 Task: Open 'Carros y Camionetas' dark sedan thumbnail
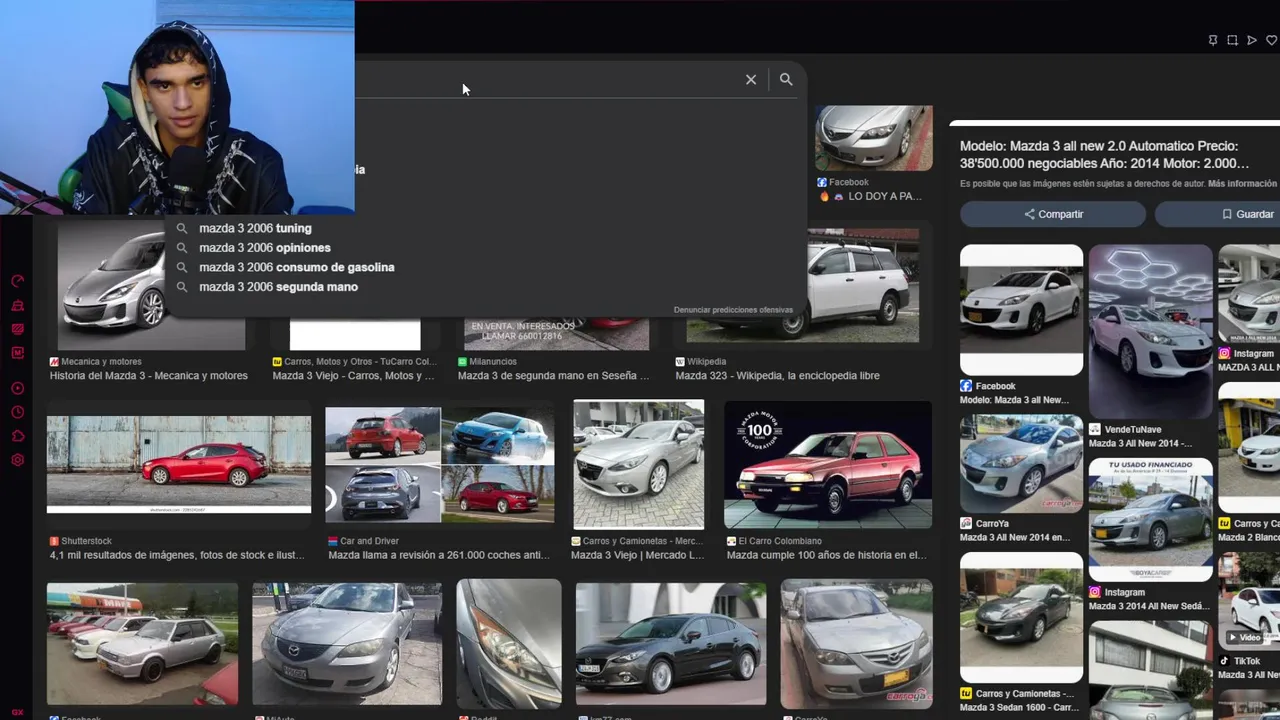pyautogui.click(x=1021, y=617)
